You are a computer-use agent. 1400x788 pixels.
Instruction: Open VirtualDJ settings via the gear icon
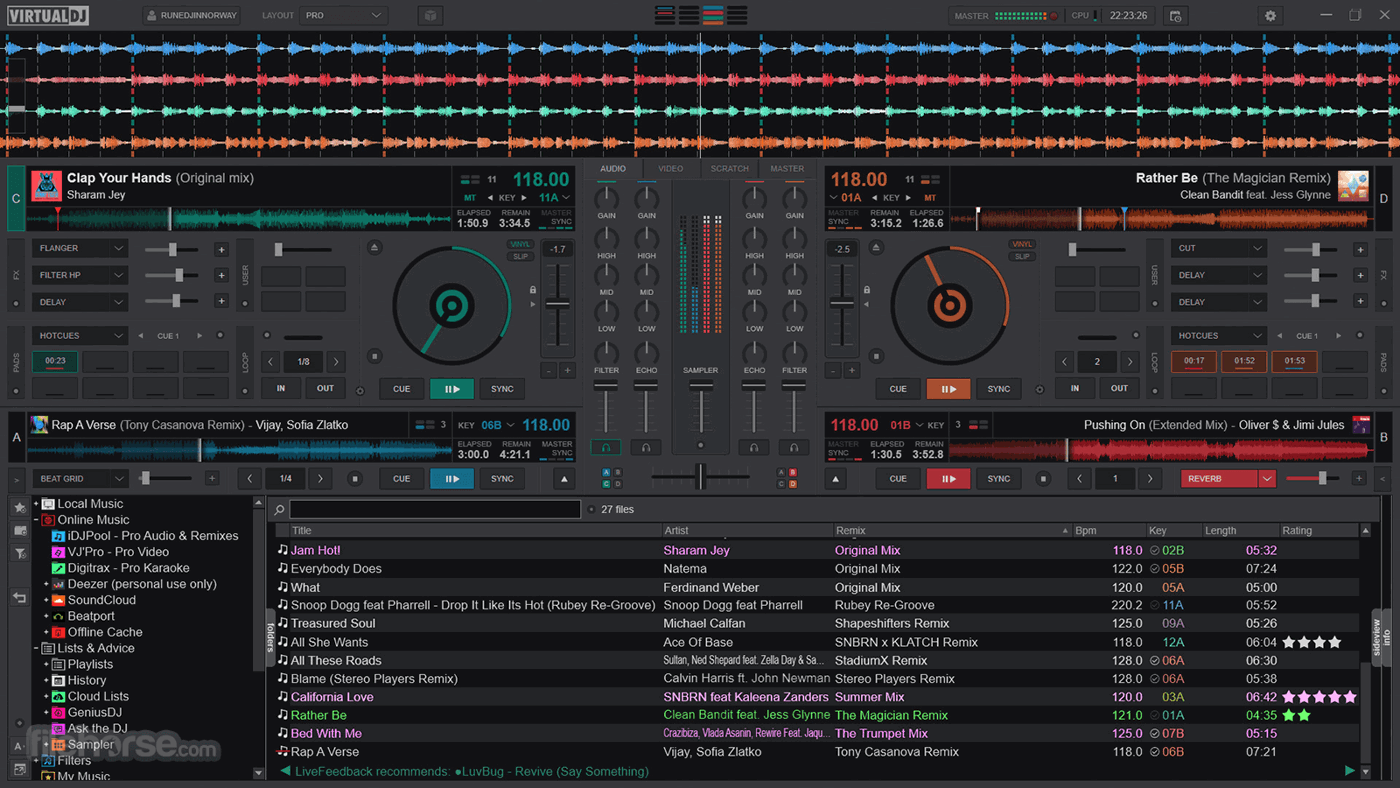point(1270,15)
